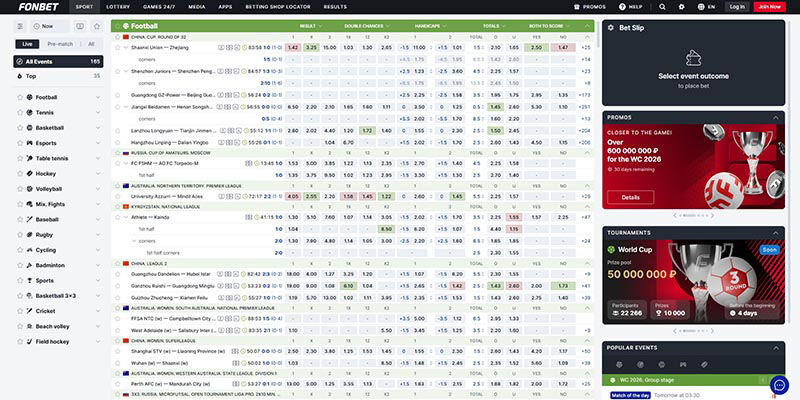The image size is (800, 400).
Task: Click the Football ball icon in the sidebar
Action: (30, 97)
